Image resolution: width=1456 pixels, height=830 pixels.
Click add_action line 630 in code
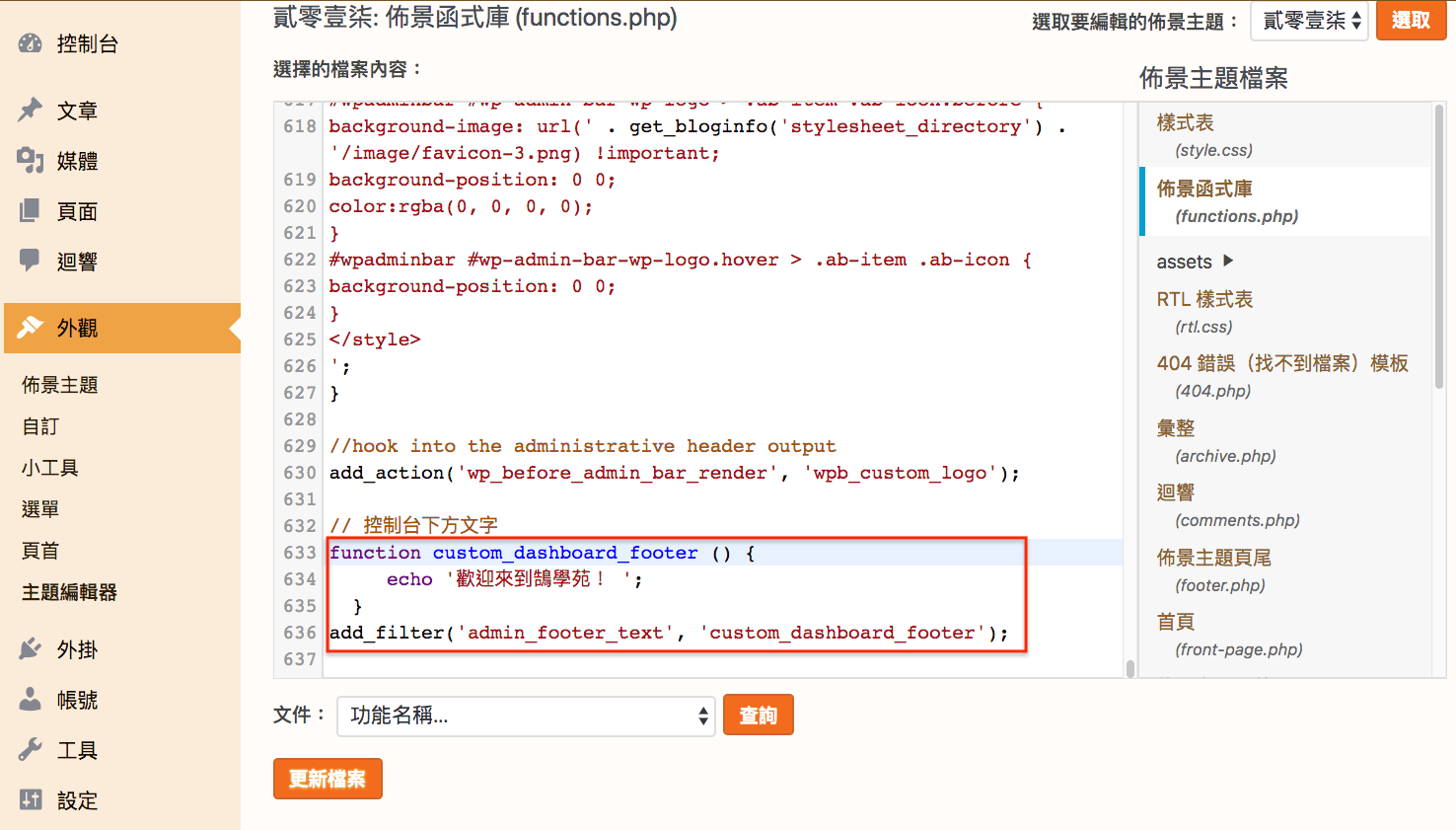point(675,473)
